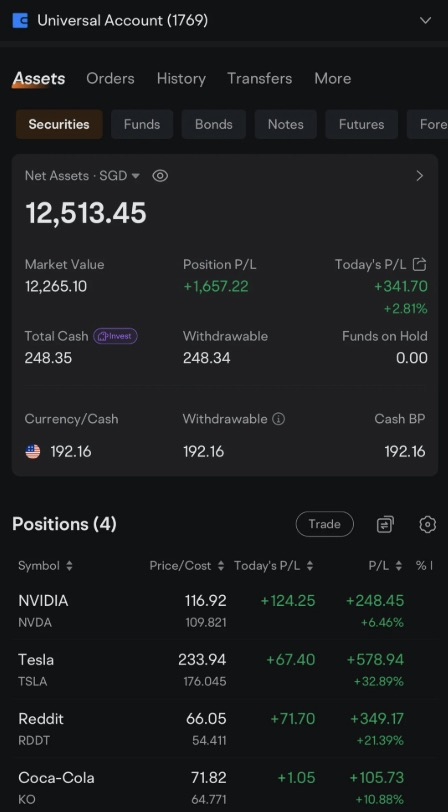Tap the US dollar flag icon

click(x=33, y=452)
